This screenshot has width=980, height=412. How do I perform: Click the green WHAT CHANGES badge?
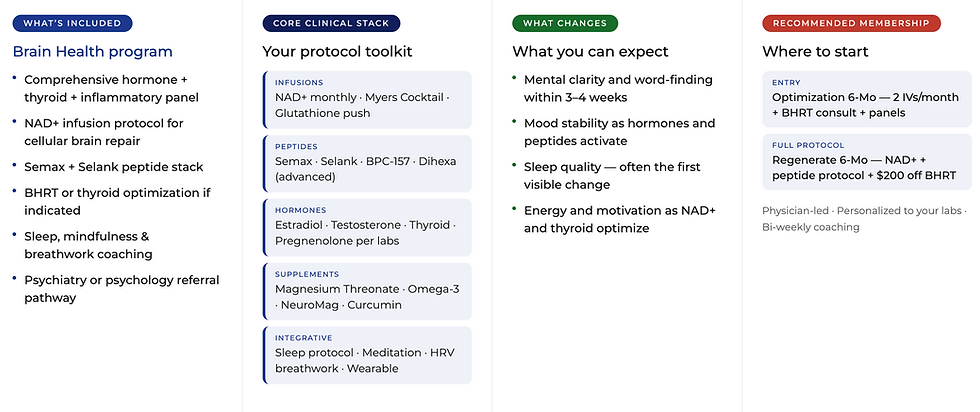point(565,23)
